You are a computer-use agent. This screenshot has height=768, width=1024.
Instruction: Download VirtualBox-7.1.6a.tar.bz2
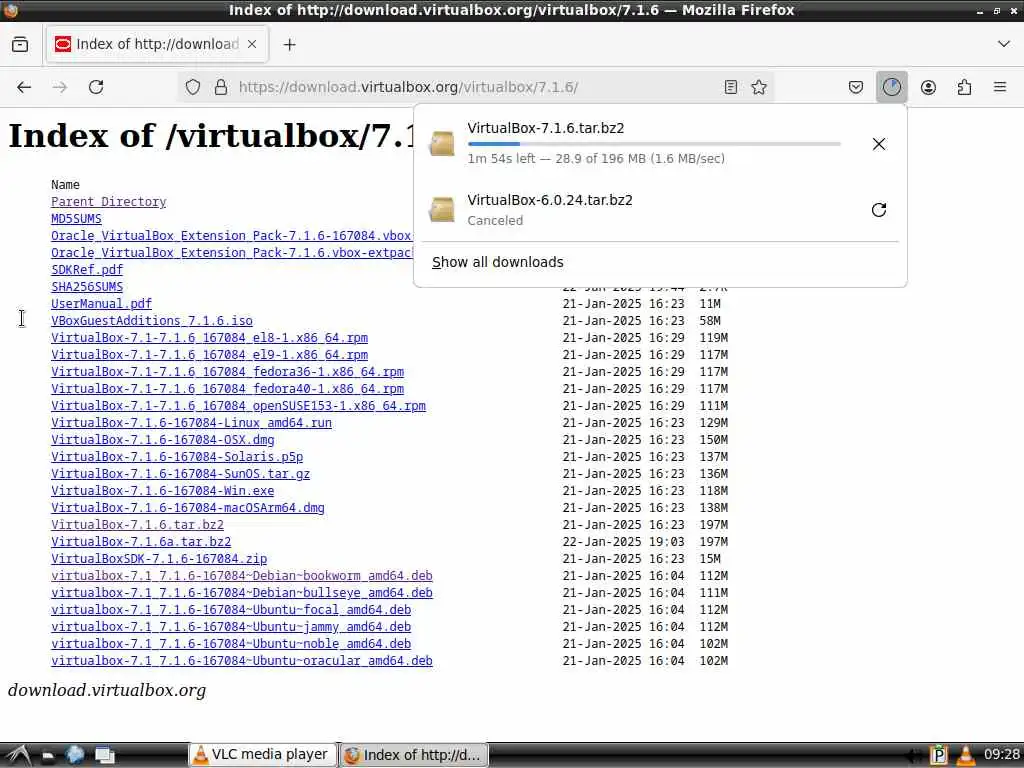141,541
